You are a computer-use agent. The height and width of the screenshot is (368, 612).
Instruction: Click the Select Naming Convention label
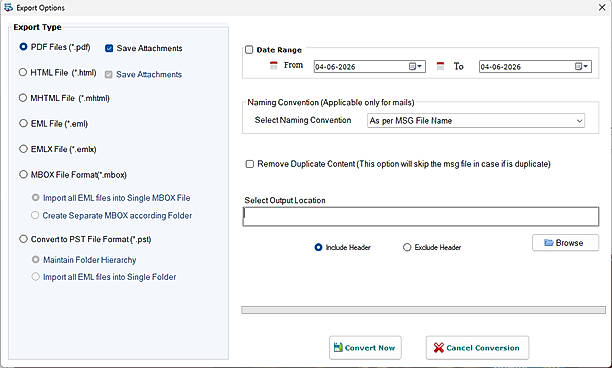[x=303, y=120]
